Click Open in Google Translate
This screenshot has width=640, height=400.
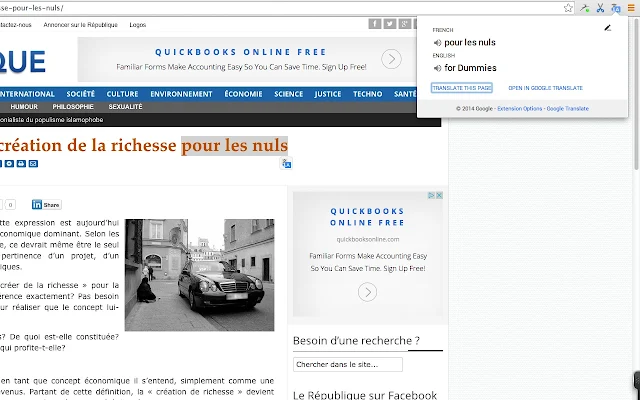tap(545, 88)
